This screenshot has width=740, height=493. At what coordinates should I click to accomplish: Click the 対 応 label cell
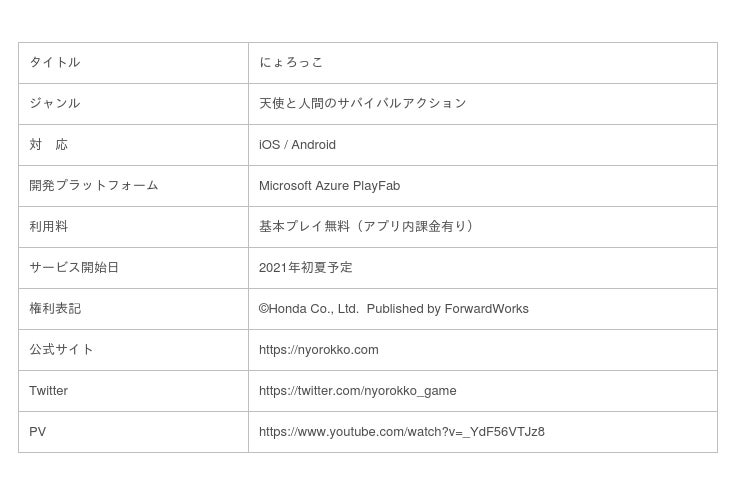click(49, 145)
